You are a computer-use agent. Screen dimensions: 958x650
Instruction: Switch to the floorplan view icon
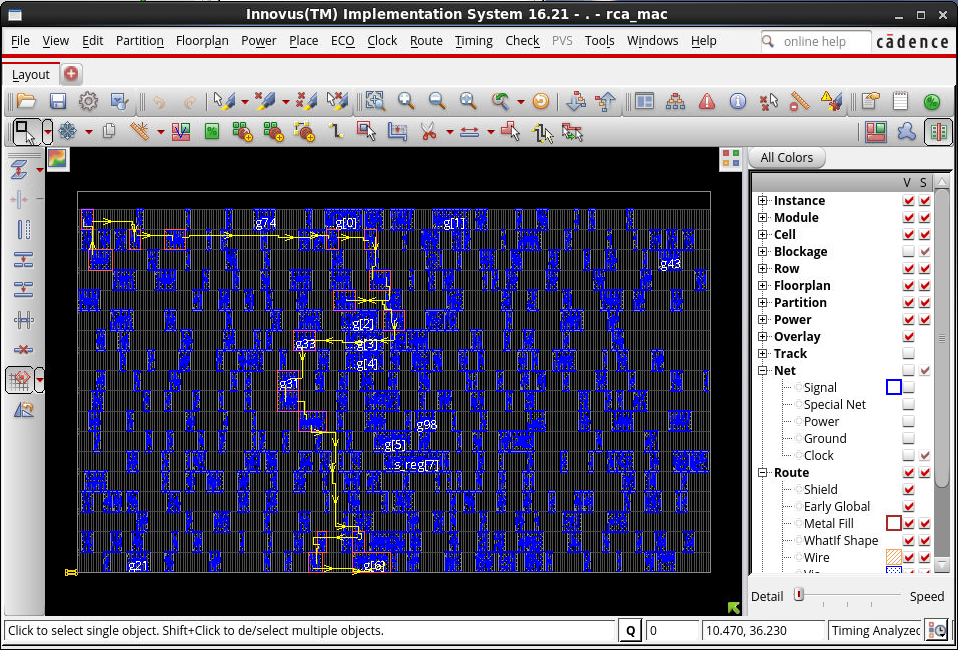pos(876,132)
